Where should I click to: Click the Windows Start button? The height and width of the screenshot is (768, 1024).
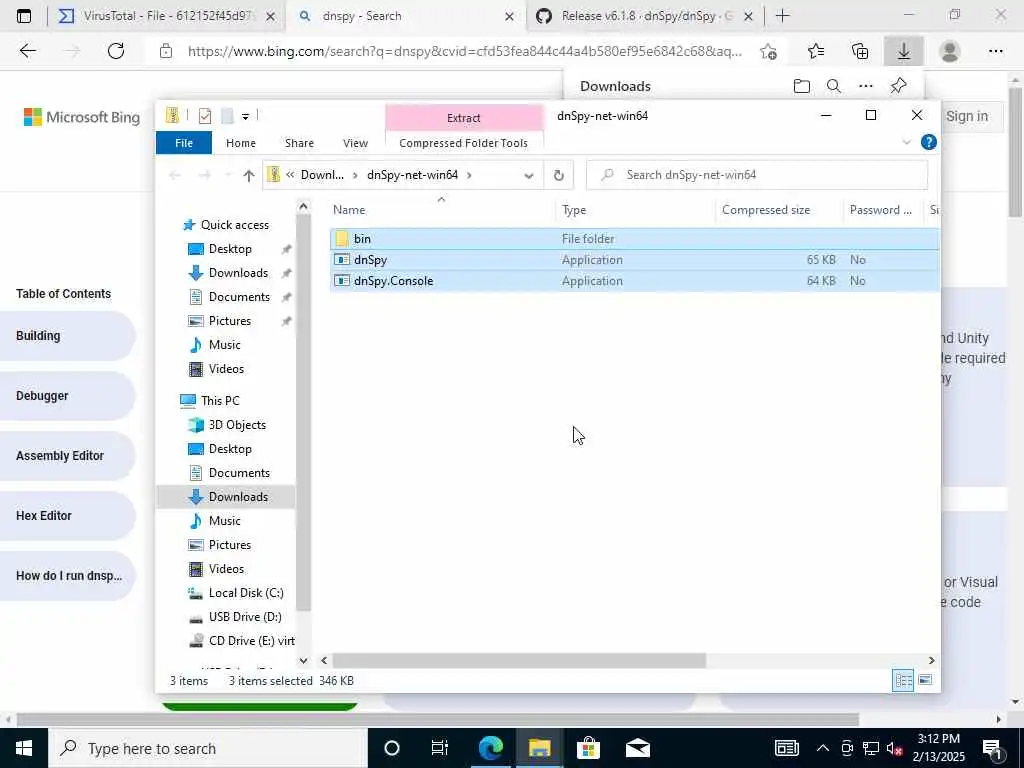click(x=24, y=748)
